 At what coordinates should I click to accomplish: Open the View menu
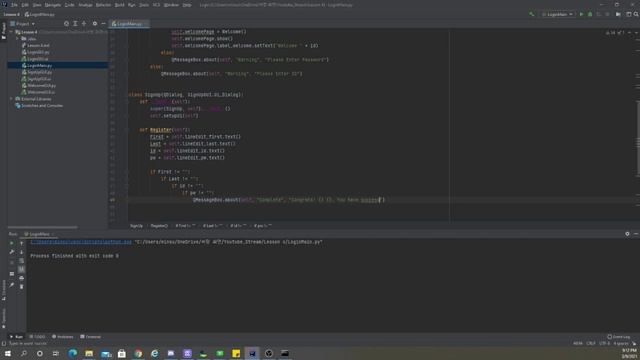37,5
